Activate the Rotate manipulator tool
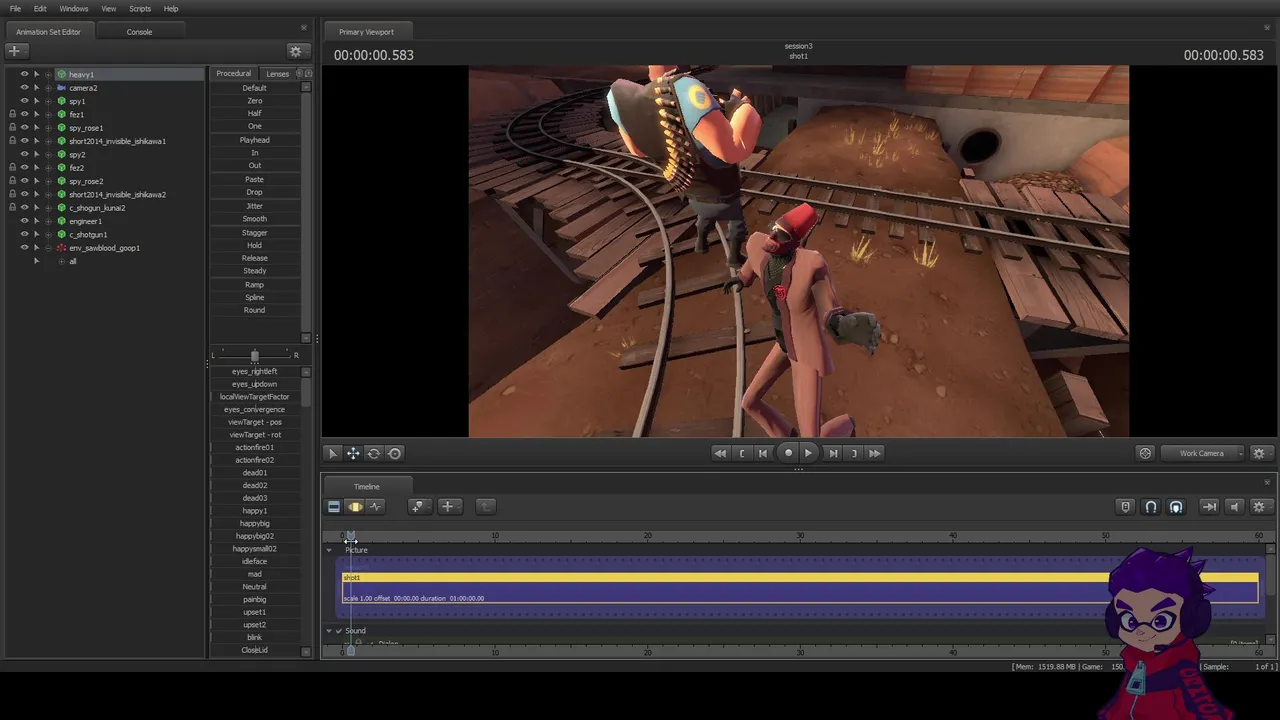Image resolution: width=1280 pixels, height=720 pixels. tap(374, 453)
